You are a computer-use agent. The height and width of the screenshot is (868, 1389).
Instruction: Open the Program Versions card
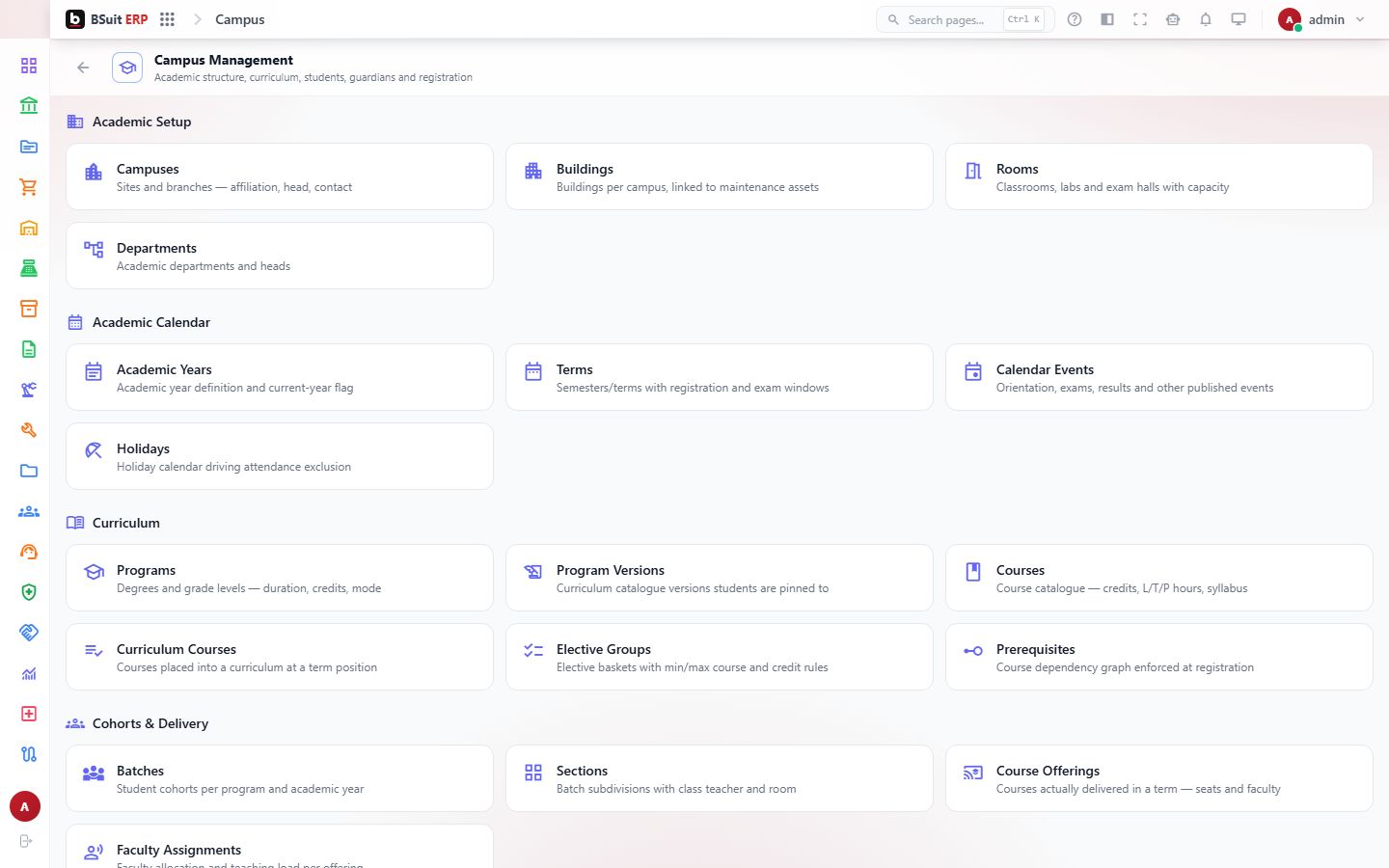(x=720, y=578)
